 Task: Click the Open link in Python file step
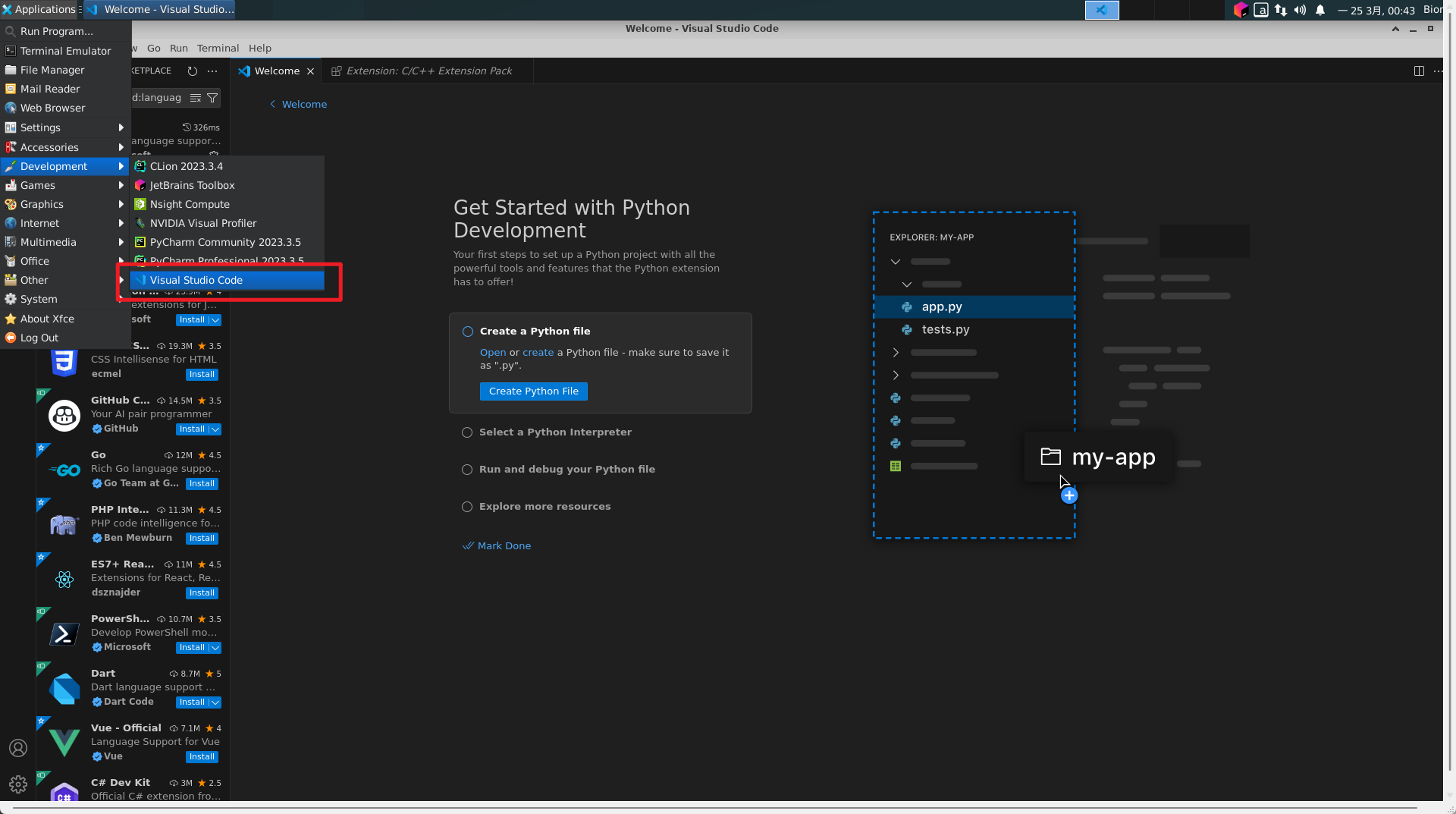point(493,353)
